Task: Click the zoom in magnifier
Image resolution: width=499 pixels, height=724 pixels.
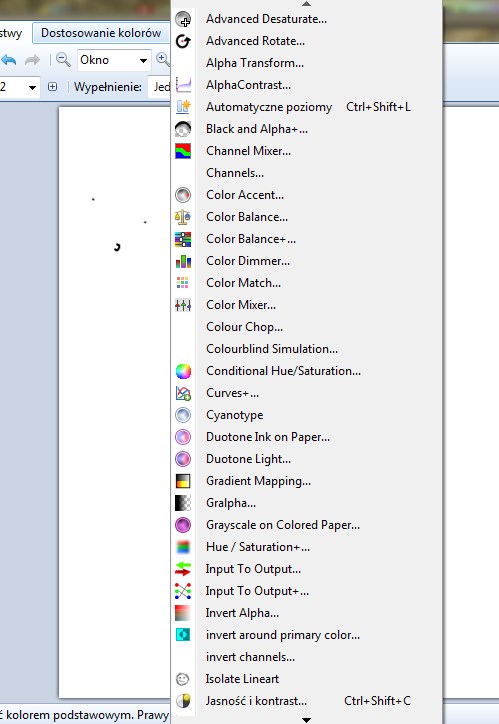Action: (x=163, y=59)
